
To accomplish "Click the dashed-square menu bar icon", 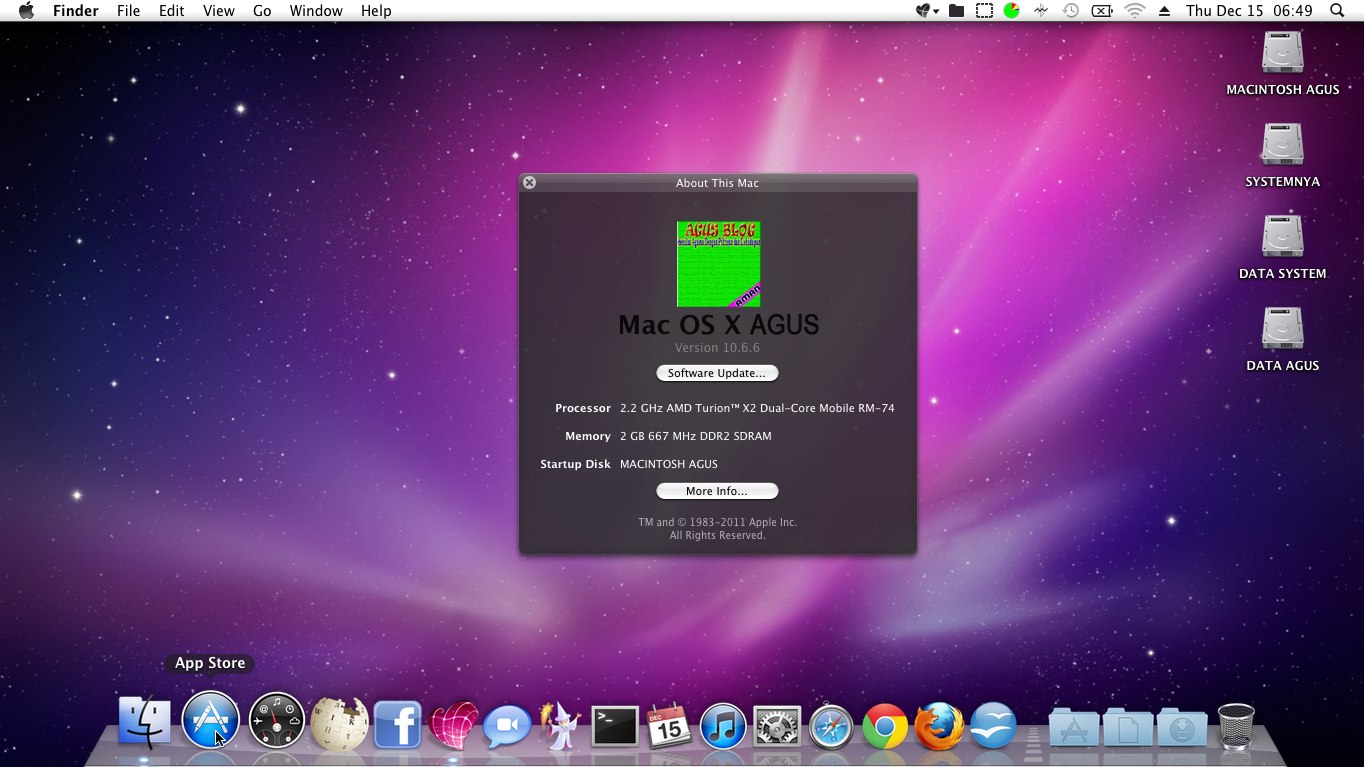I will [985, 11].
